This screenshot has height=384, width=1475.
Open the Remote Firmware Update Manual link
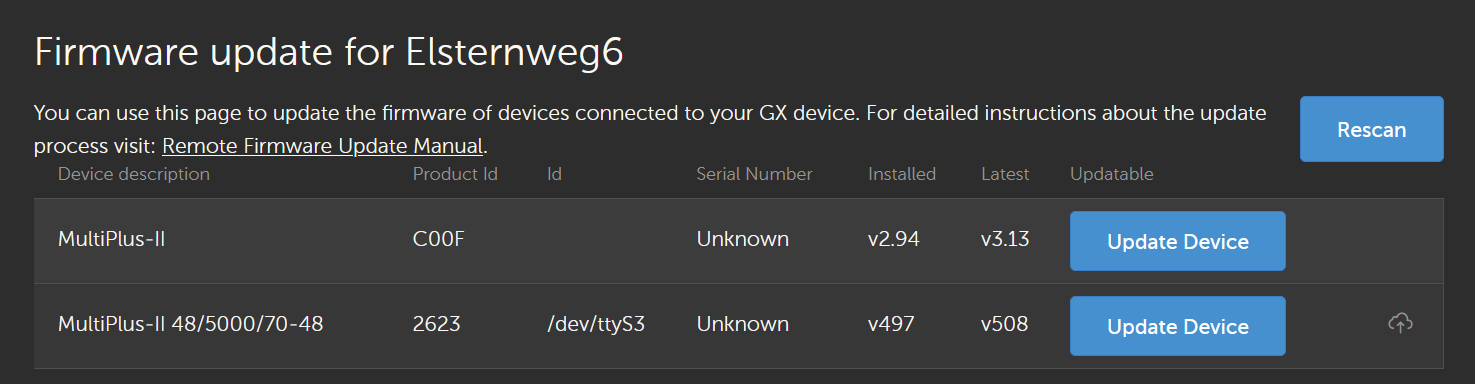[x=323, y=146]
